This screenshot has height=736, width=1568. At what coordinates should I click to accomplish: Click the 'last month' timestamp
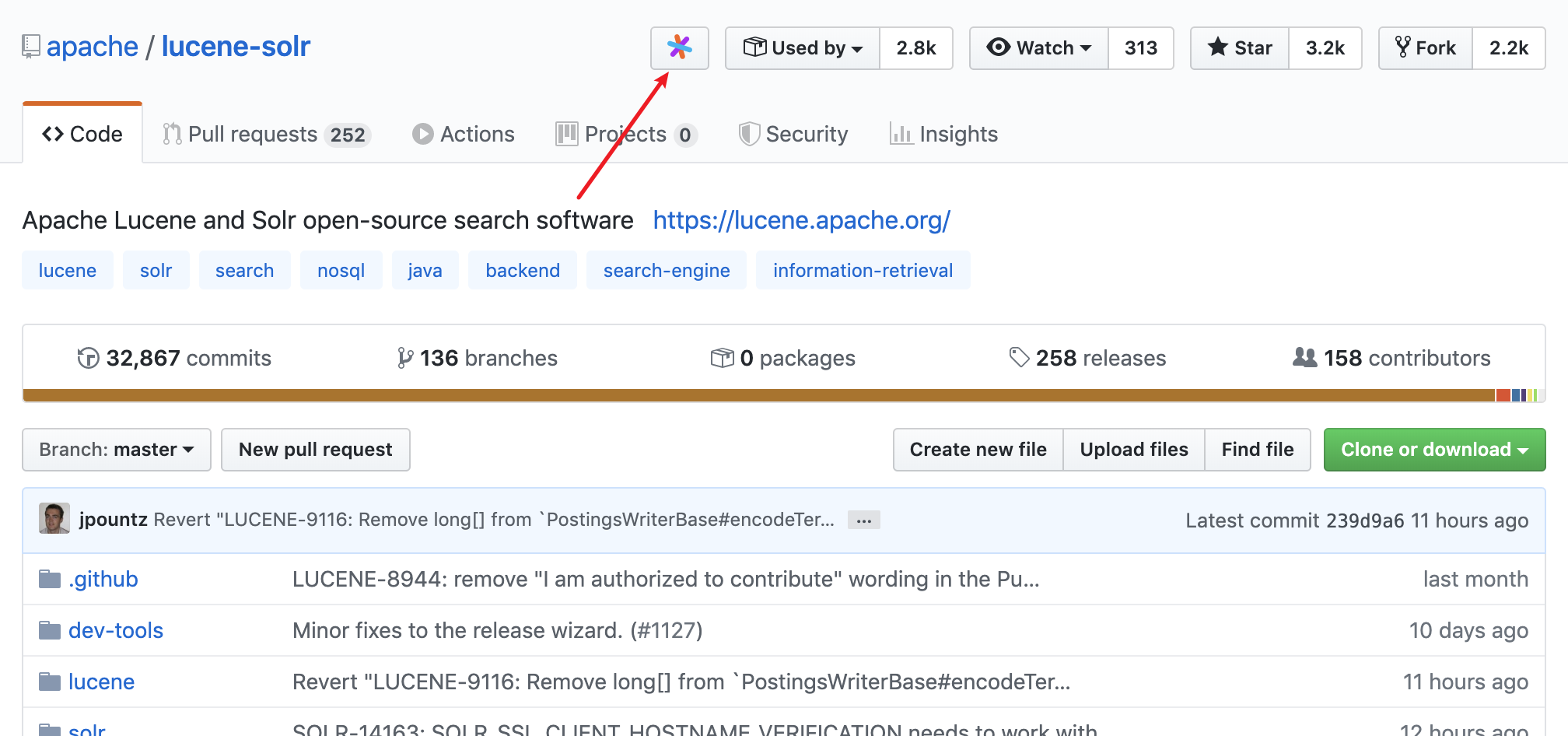tap(1475, 579)
